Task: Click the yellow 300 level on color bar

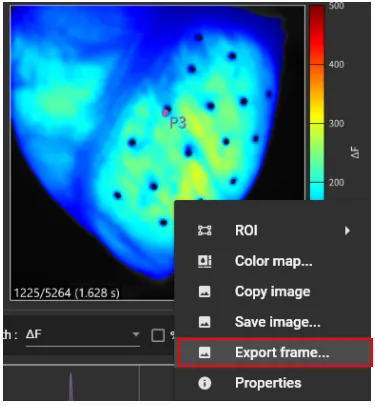Action: point(317,123)
